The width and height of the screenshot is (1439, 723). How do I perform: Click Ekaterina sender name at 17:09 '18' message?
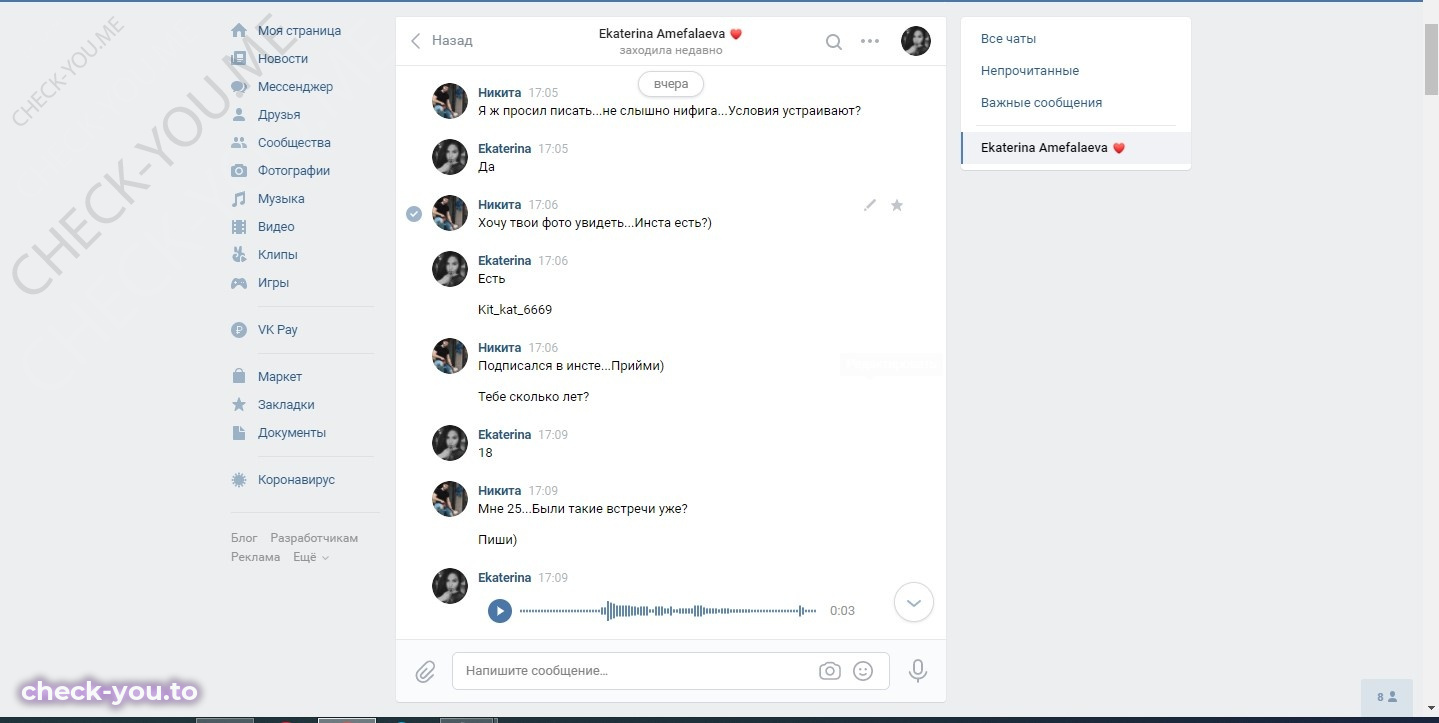(505, 435)
